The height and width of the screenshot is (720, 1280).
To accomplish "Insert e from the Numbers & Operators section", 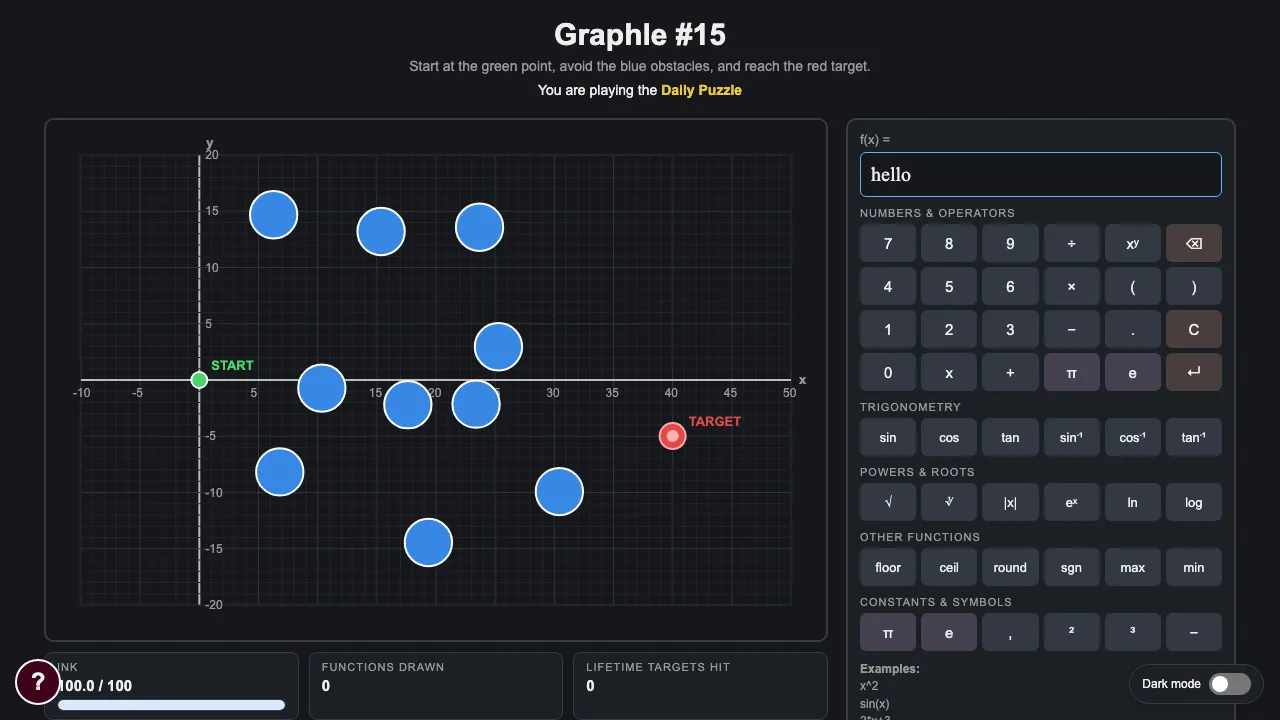I will [1132, 372].
